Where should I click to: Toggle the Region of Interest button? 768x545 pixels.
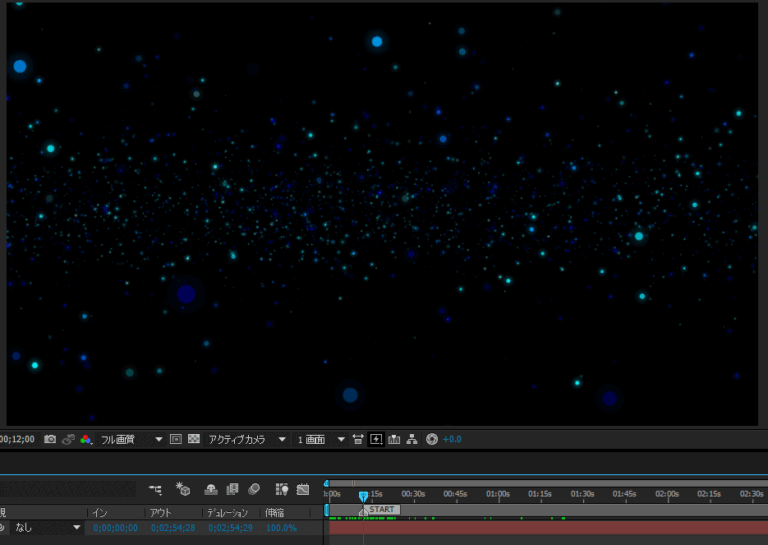[x=175, y=439]
